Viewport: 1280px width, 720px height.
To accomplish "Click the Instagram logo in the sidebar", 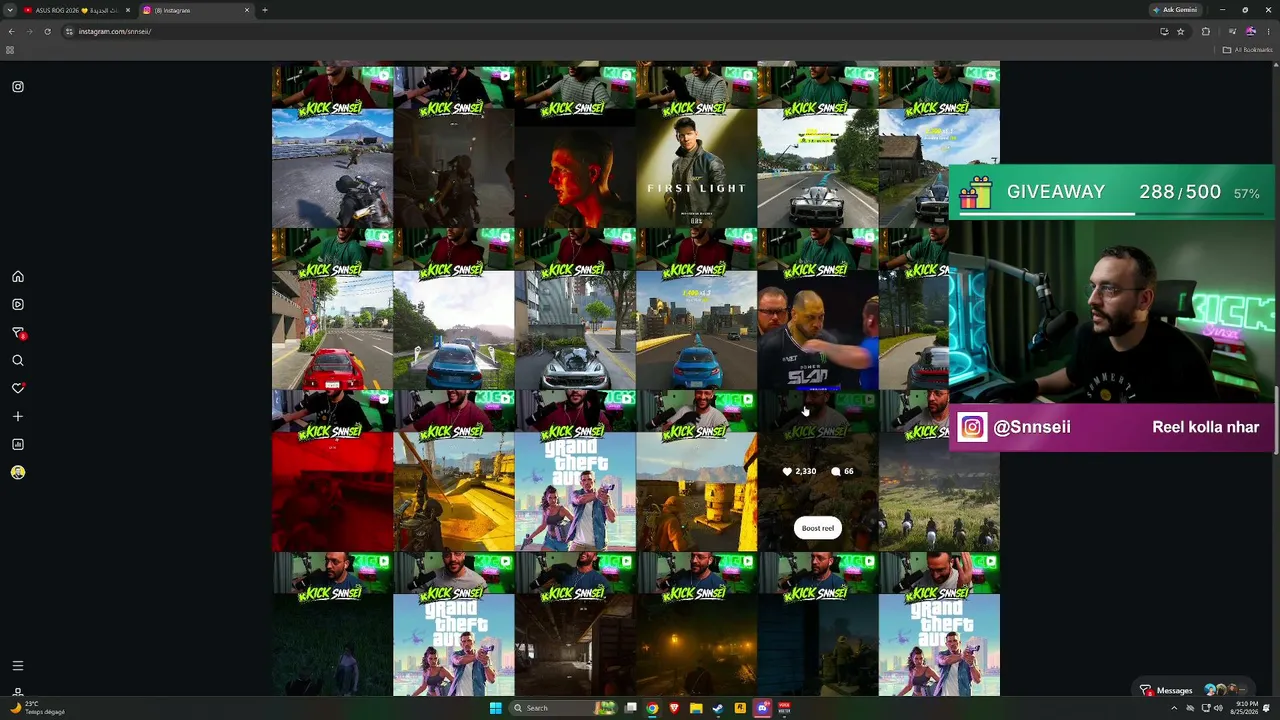I will point(18,87).
